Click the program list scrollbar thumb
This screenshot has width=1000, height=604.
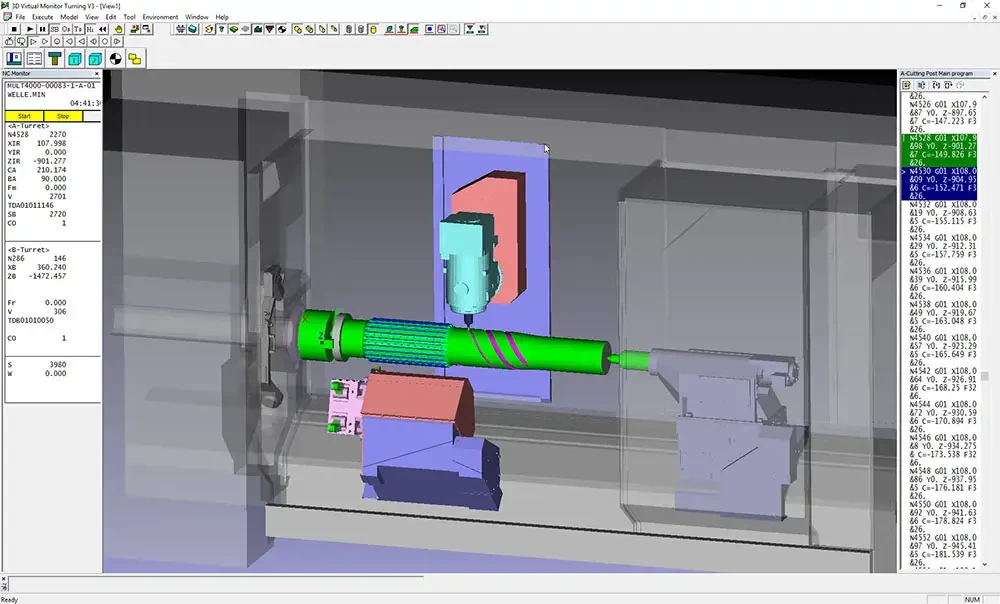pos(985,376)
